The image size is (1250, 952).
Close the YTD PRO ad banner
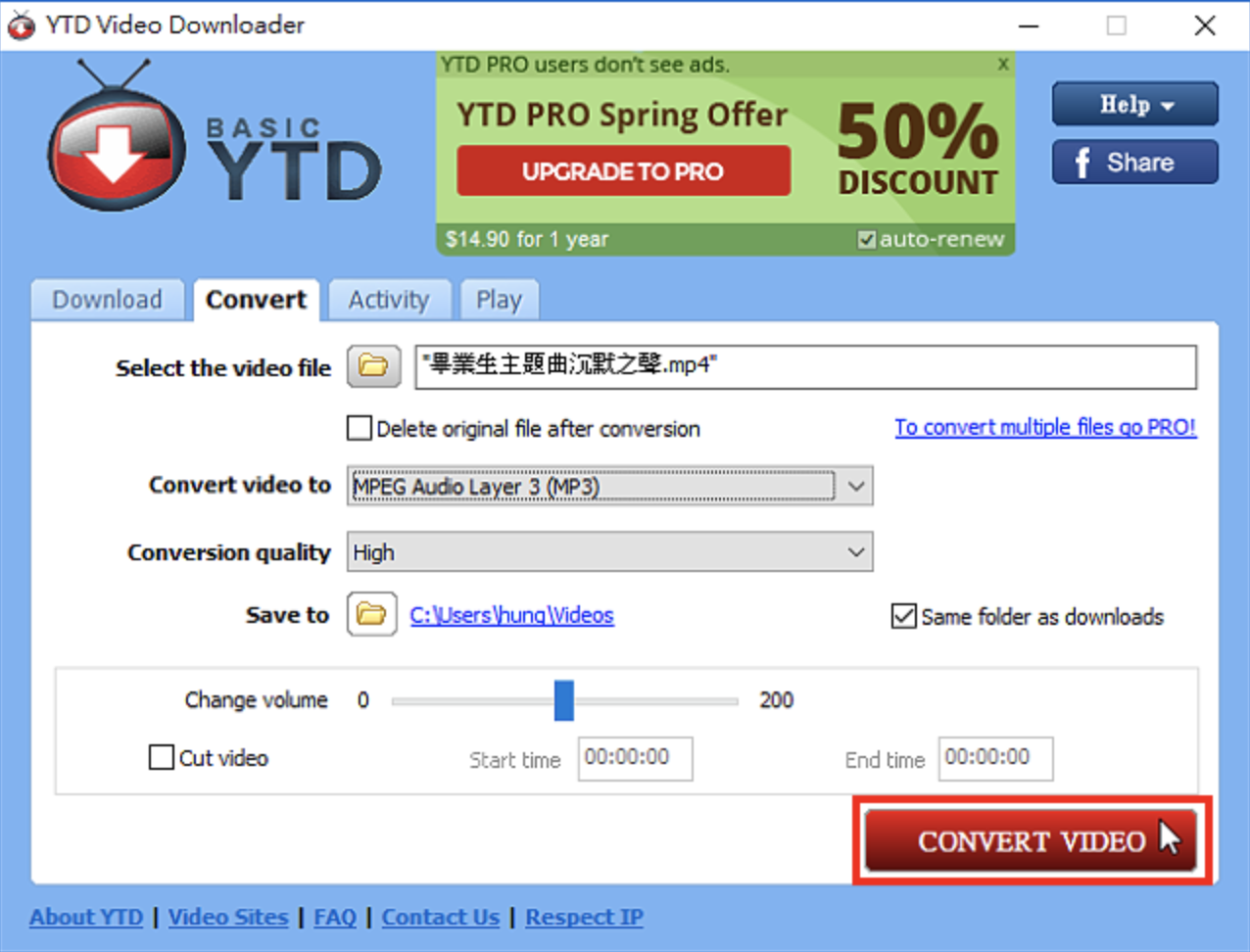1003,65
